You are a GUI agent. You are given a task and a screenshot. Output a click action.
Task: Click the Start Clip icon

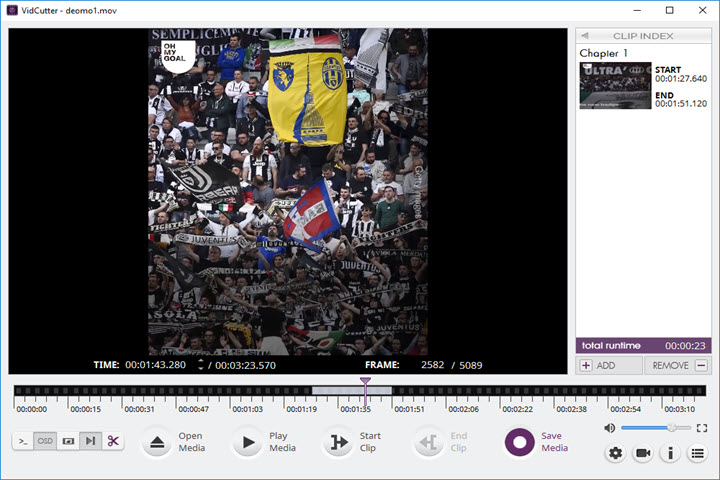(x=338, y=442)
